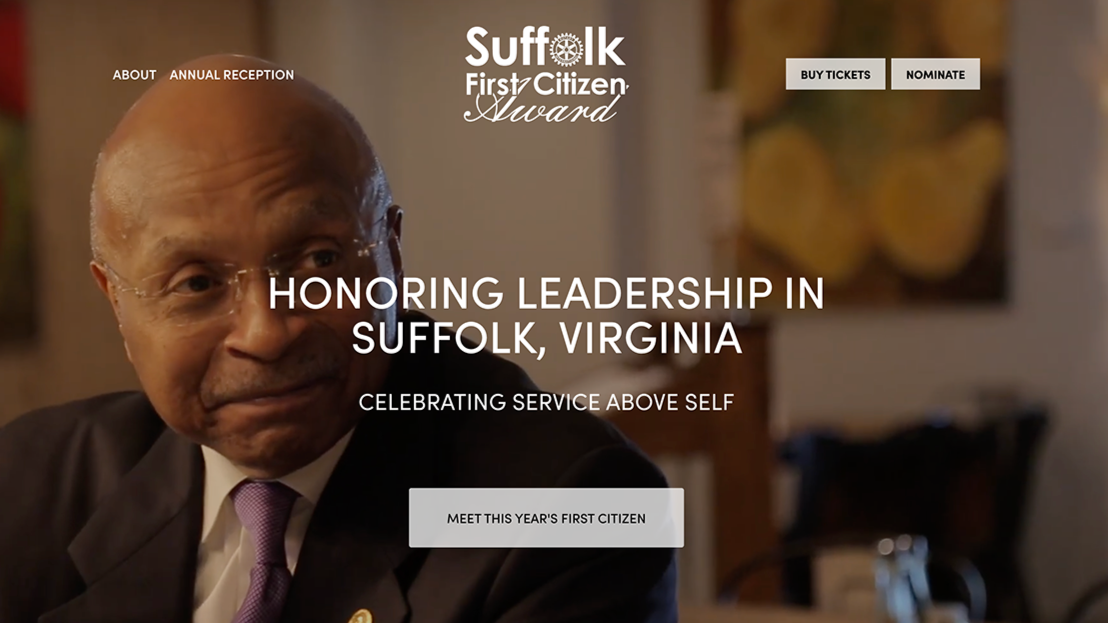Click the Buy Tickets button
Screen dimensions: 1108x623
pyautogui.click(x=835, y=74)
